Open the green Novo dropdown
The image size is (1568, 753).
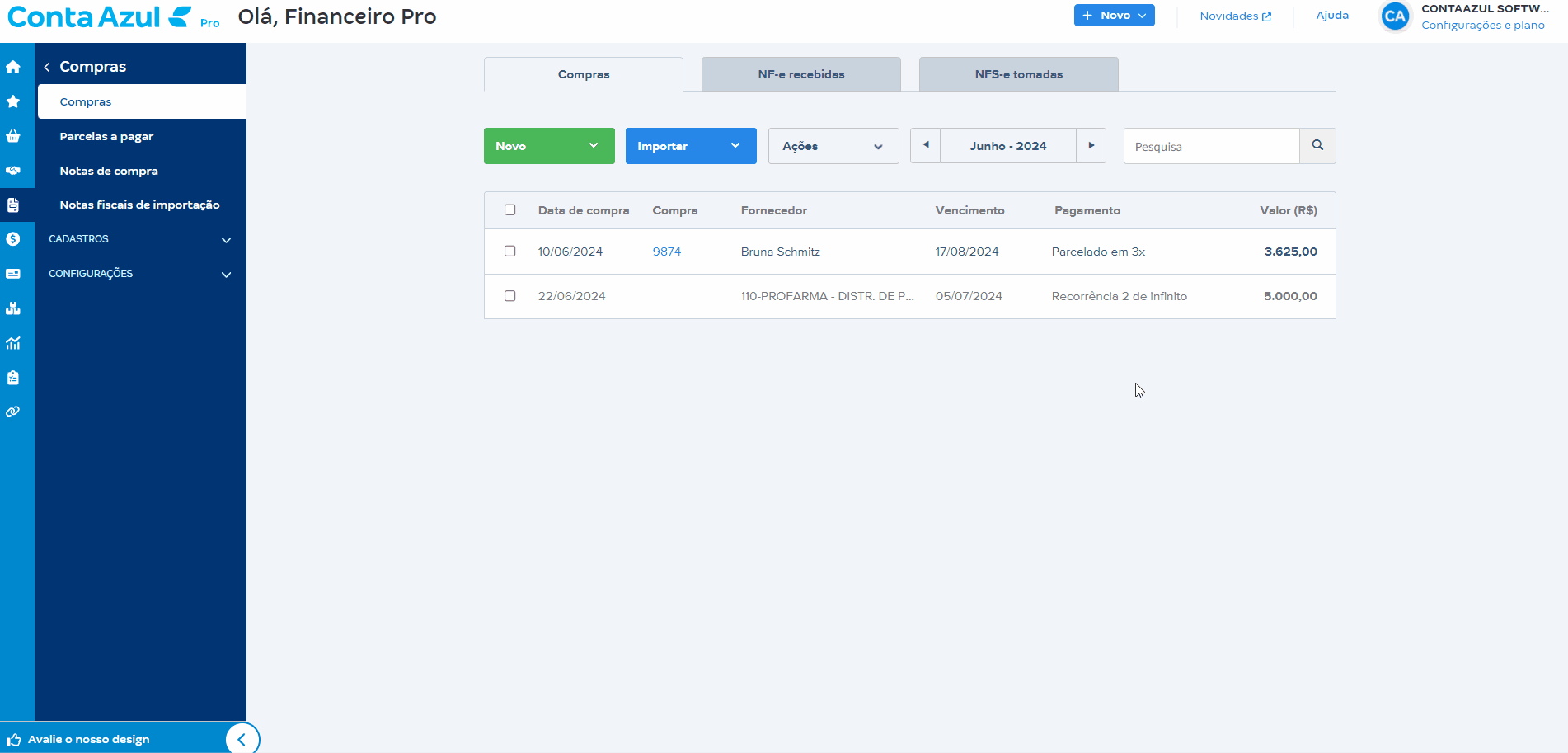549,146
